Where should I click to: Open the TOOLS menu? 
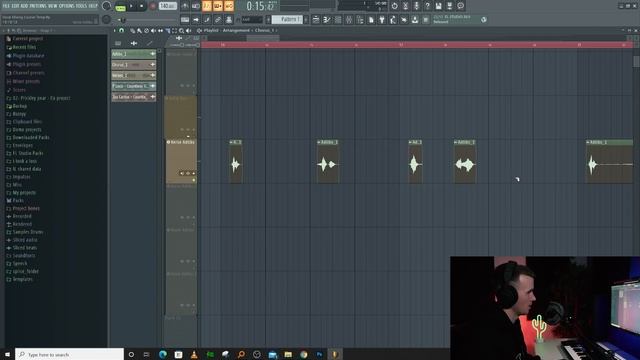click(x=81, y=6)
